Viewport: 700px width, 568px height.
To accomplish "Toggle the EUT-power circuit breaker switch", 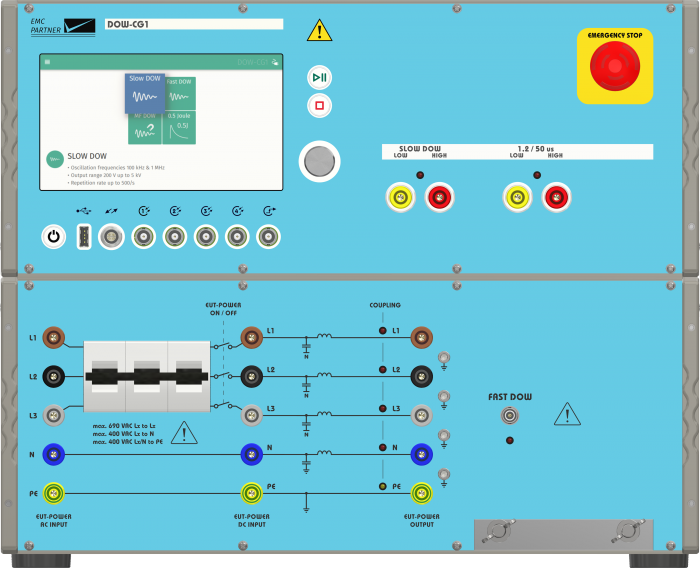I will (x=147, y=376).
